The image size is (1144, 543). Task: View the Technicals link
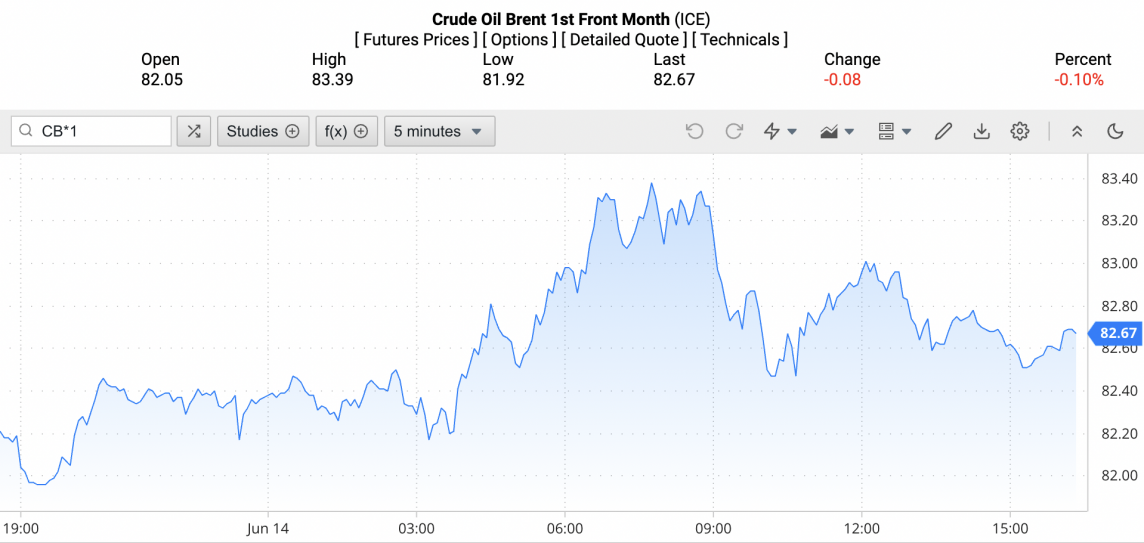coord(740,40)
